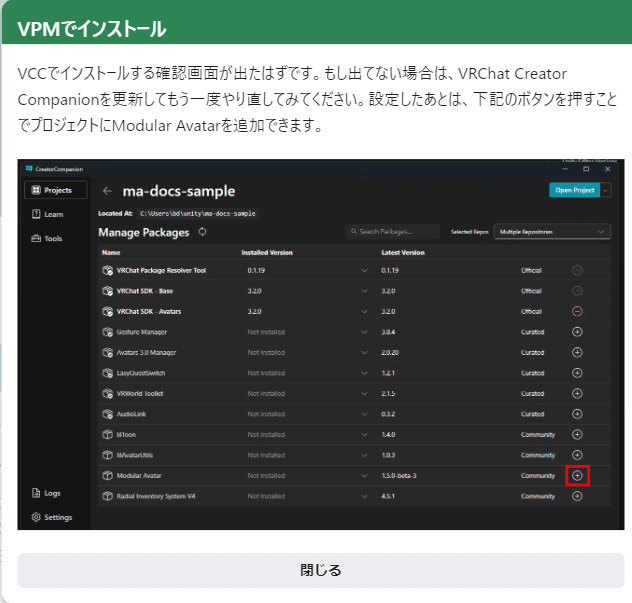632x603 pixels.
Task: Remove VRChat SDK - Base minus icon
Action: (577, 291)
